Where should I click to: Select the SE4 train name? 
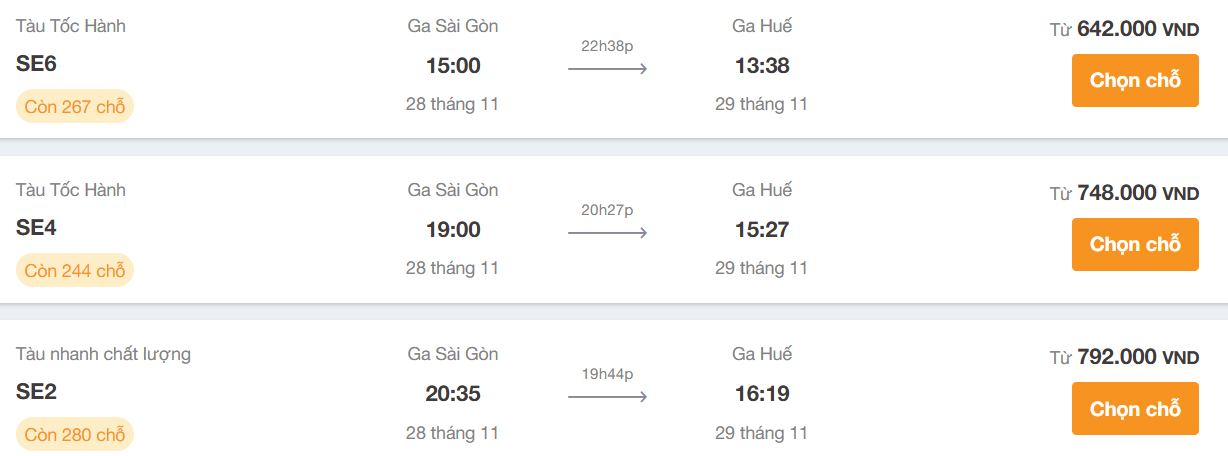click(36, 228)
